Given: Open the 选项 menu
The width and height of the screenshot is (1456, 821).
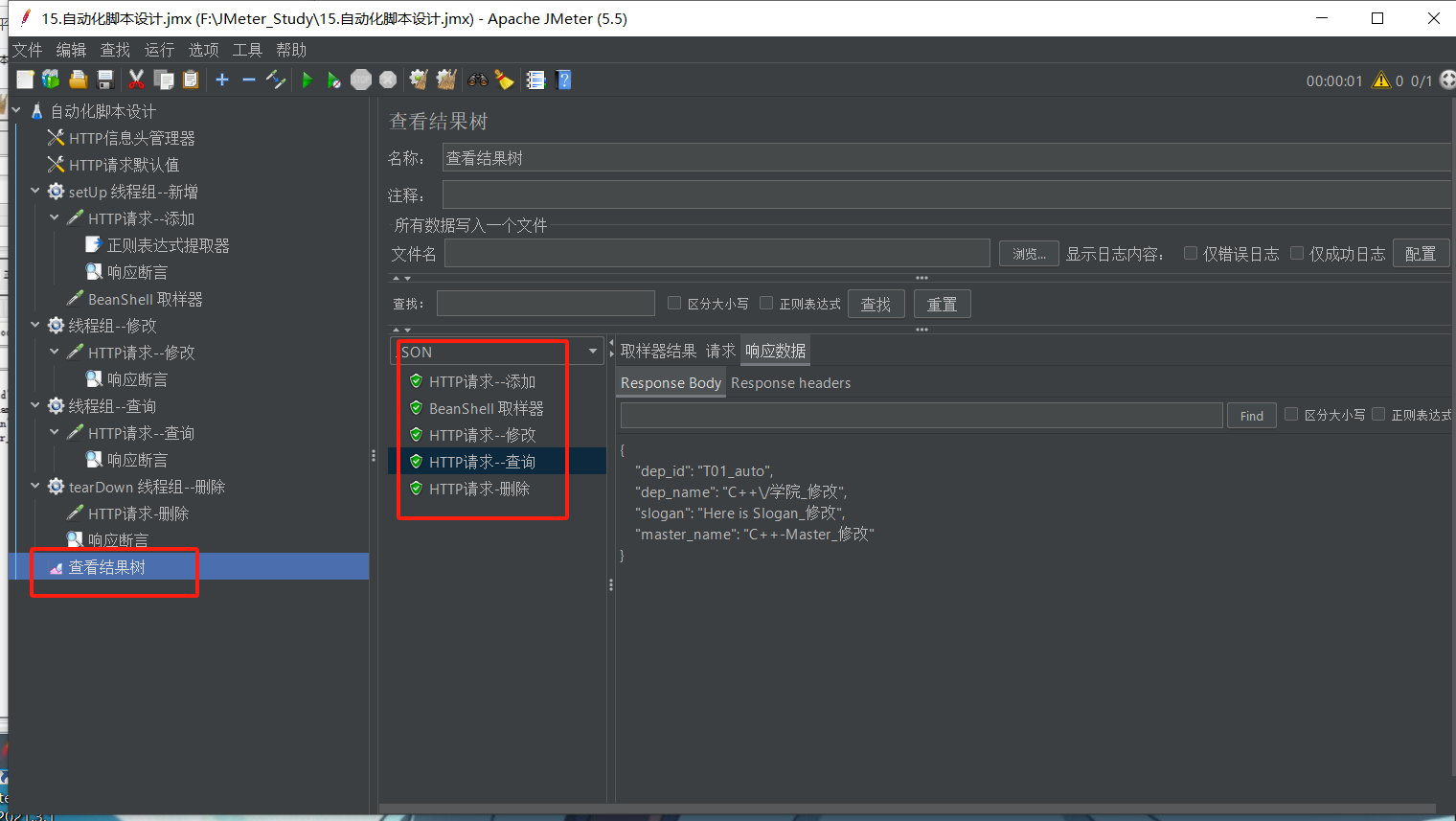Looking at the screenshot, I should [203, 50].
